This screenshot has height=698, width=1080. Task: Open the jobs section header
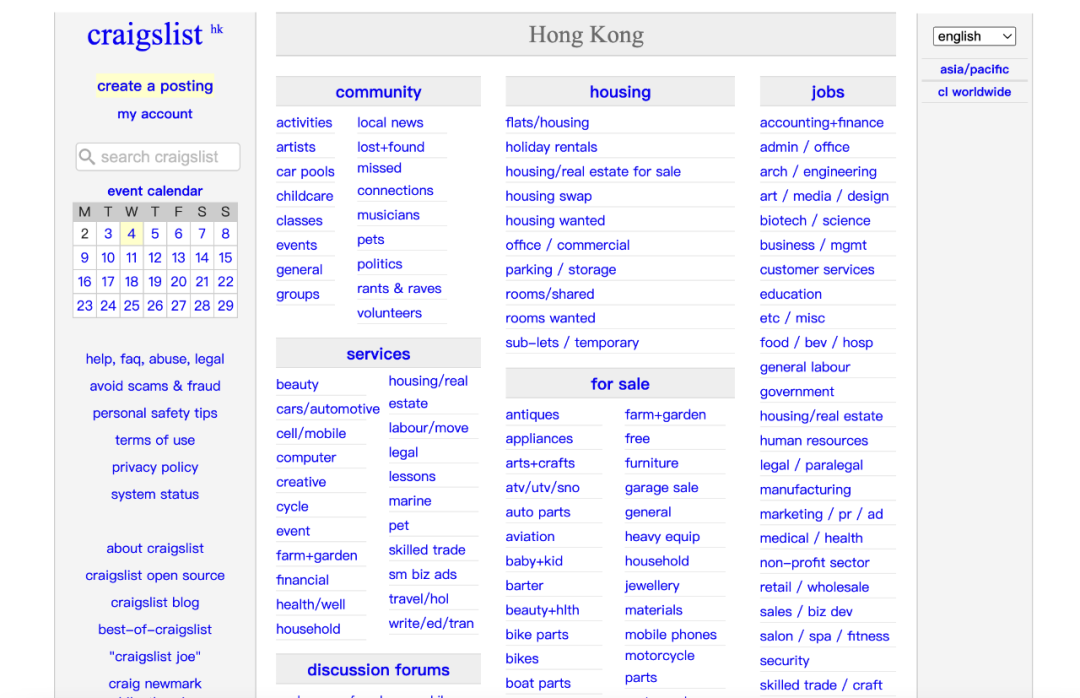click(827, 92)
